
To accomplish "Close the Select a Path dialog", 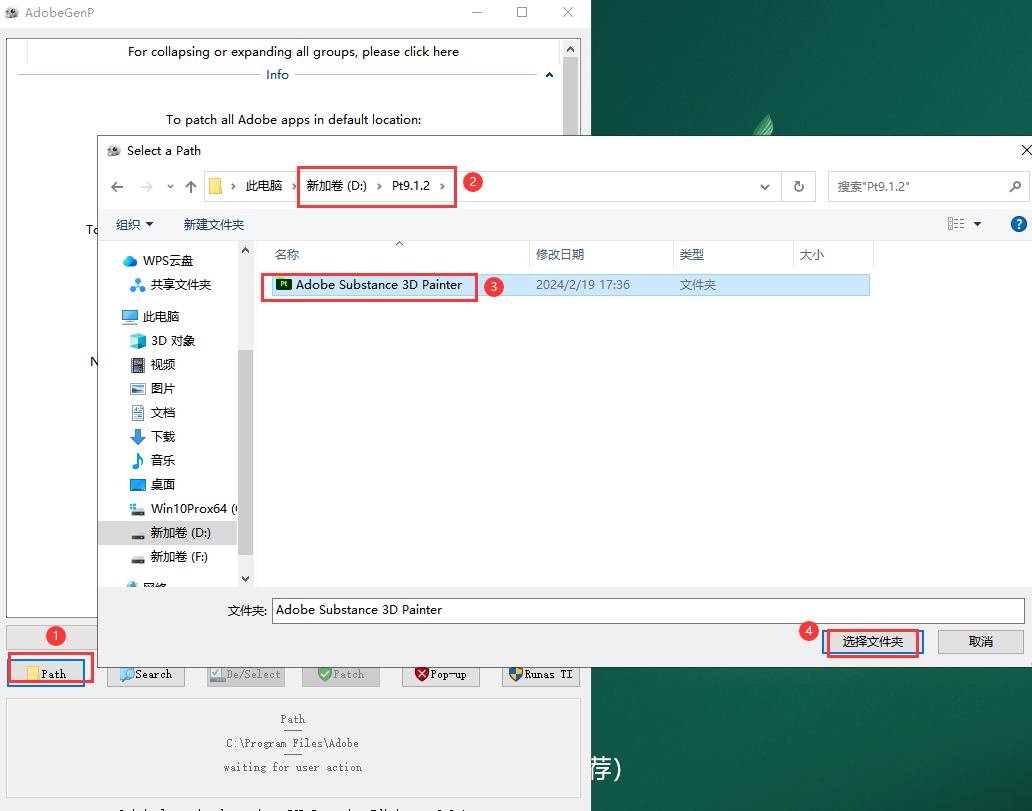I will click(x=1025, y=151).
